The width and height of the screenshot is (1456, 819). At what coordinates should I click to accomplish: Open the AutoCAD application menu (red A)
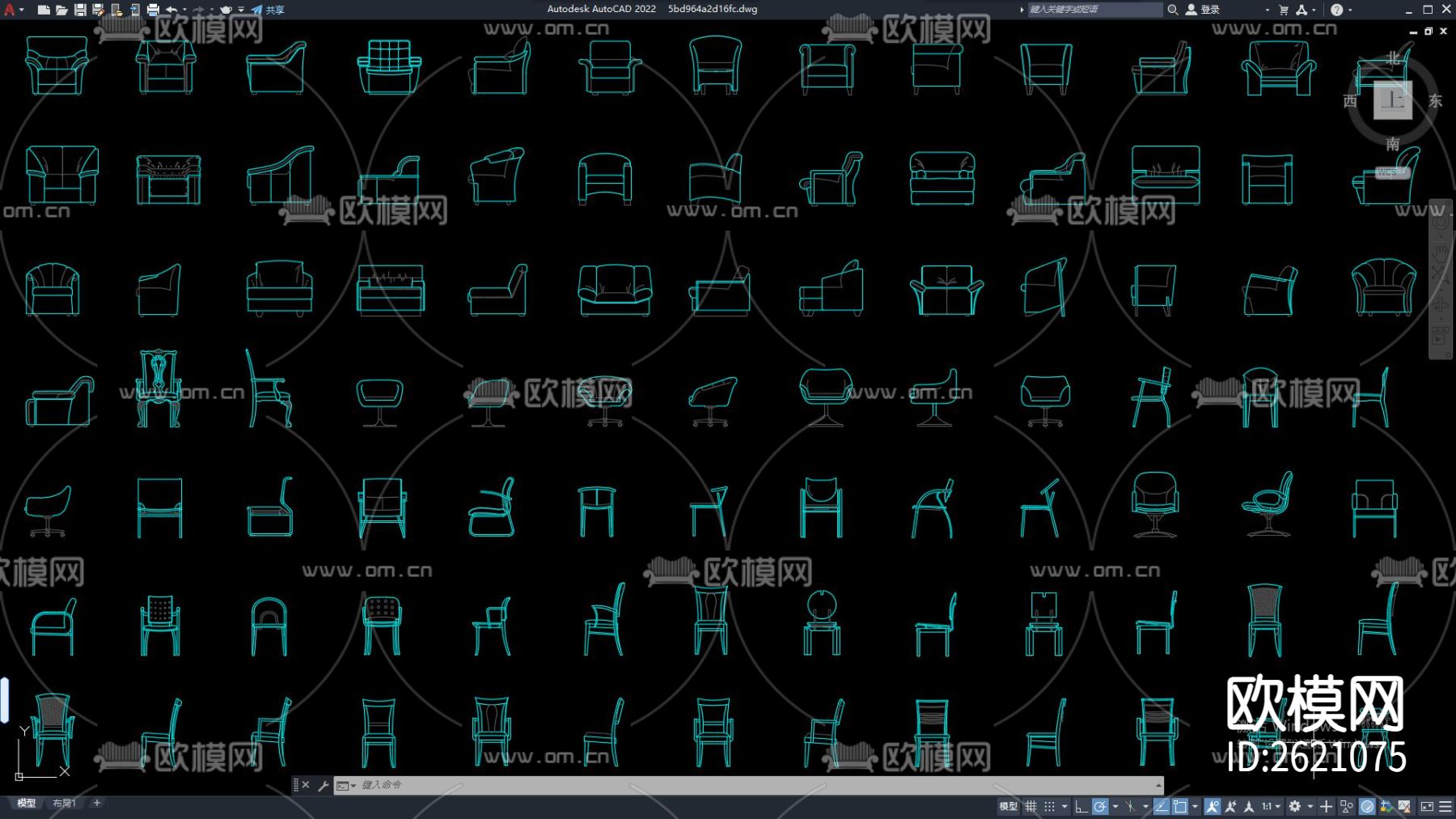[10, 10]
